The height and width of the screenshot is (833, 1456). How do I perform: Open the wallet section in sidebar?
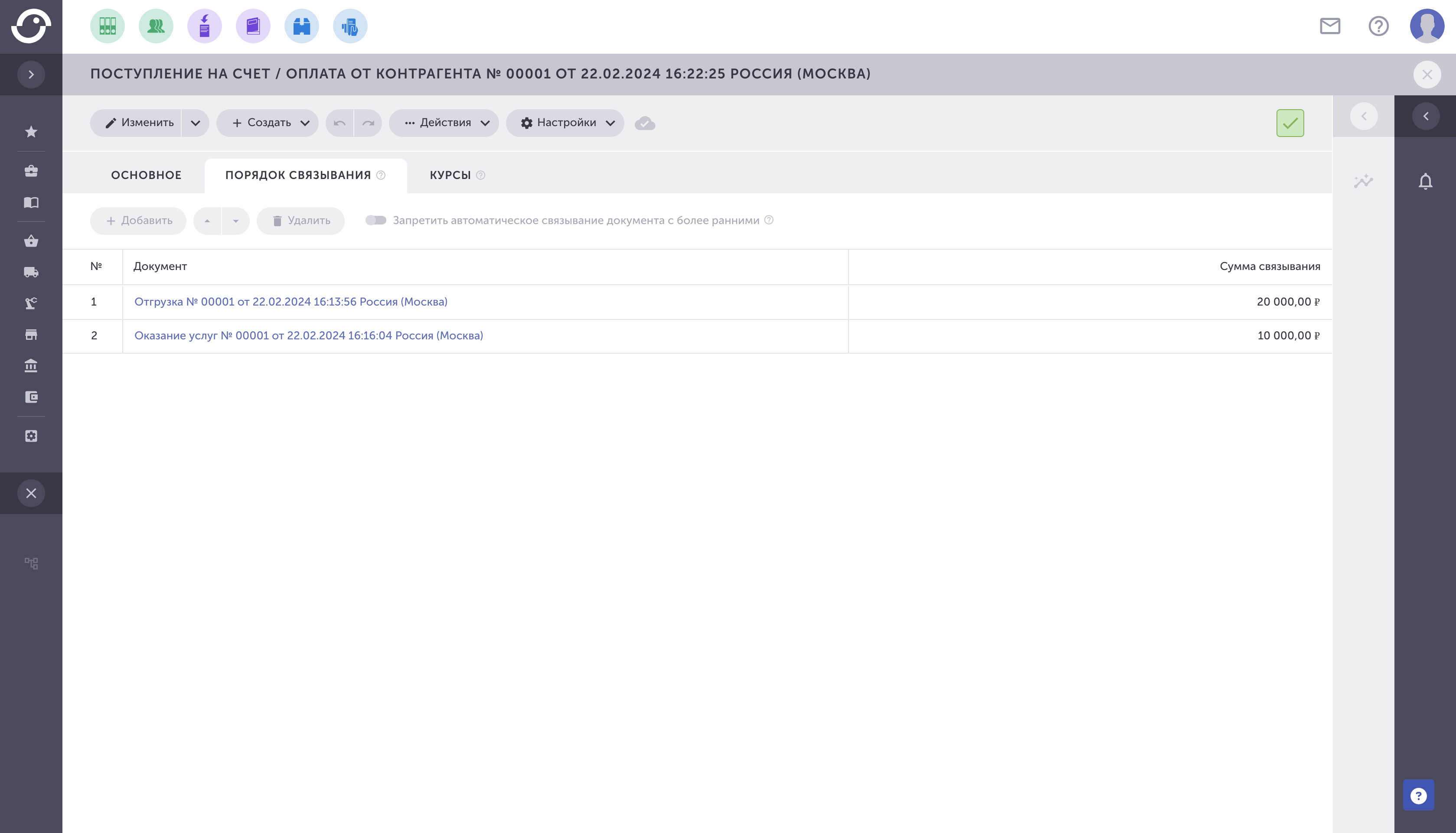pyautogui.click(x=31, y=397)
